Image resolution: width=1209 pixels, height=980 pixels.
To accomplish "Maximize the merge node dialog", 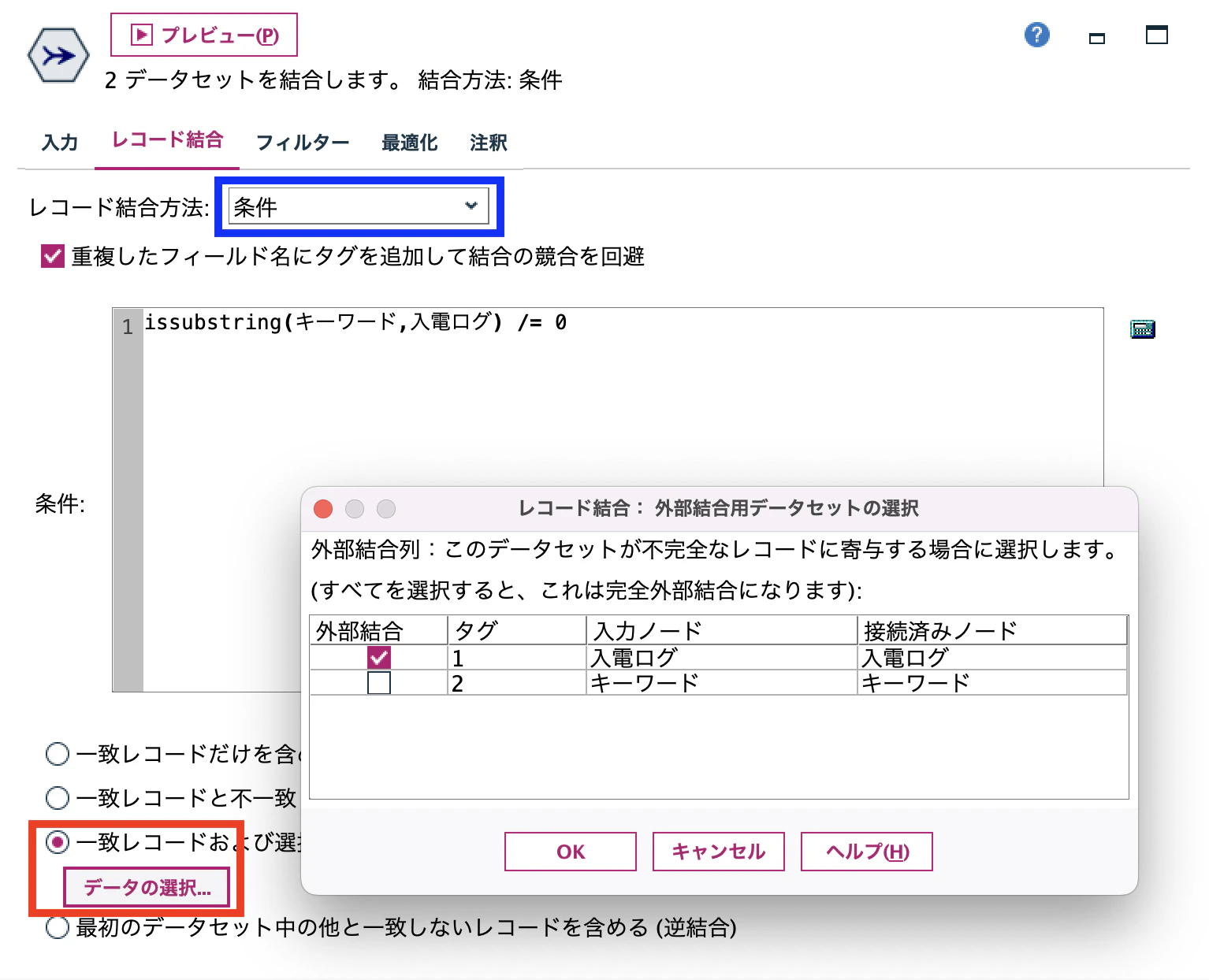I will [1156, 35].
